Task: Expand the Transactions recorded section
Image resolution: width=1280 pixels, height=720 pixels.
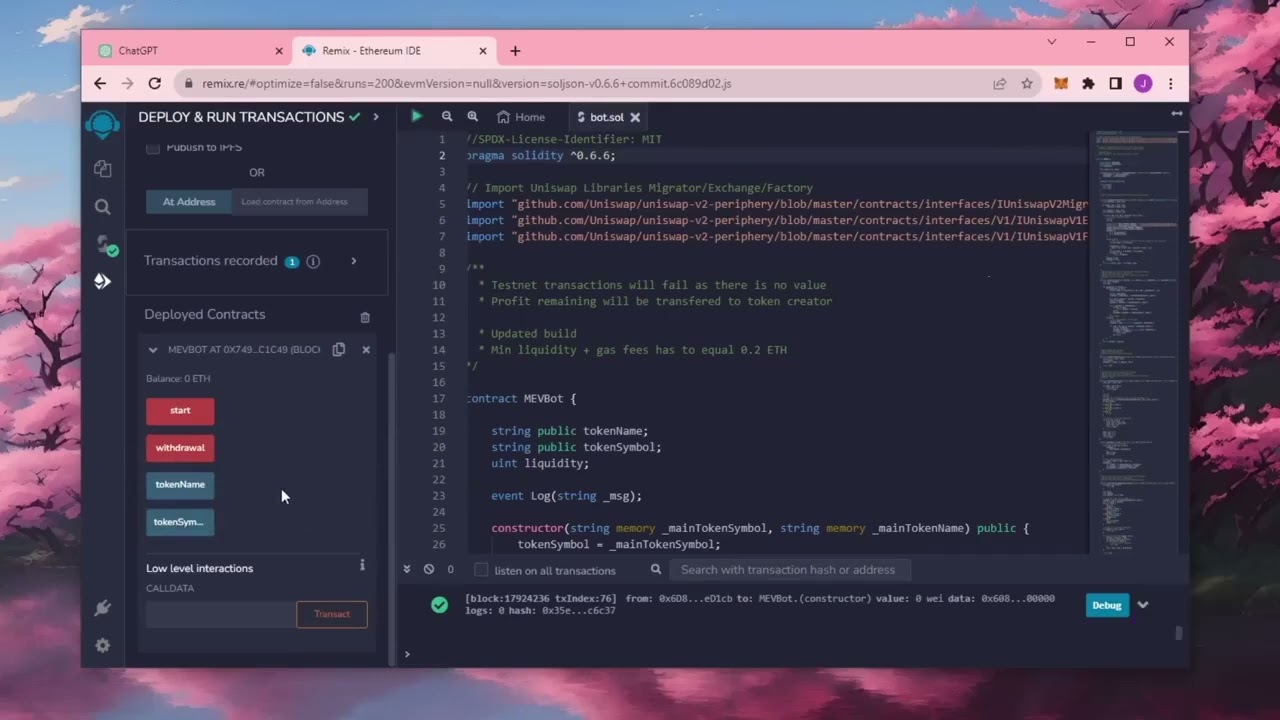Action: [353, 261]
